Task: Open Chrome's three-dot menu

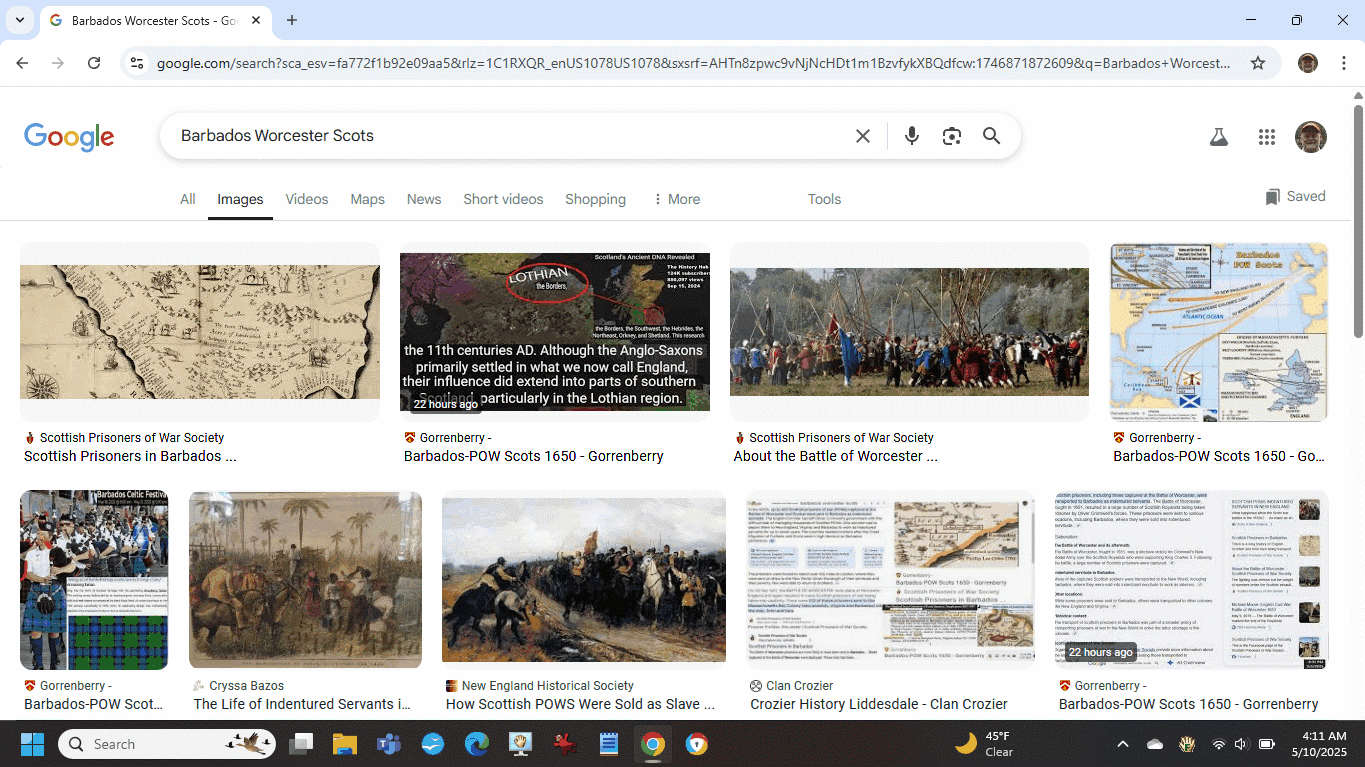Action: (x=1343, y=63)
